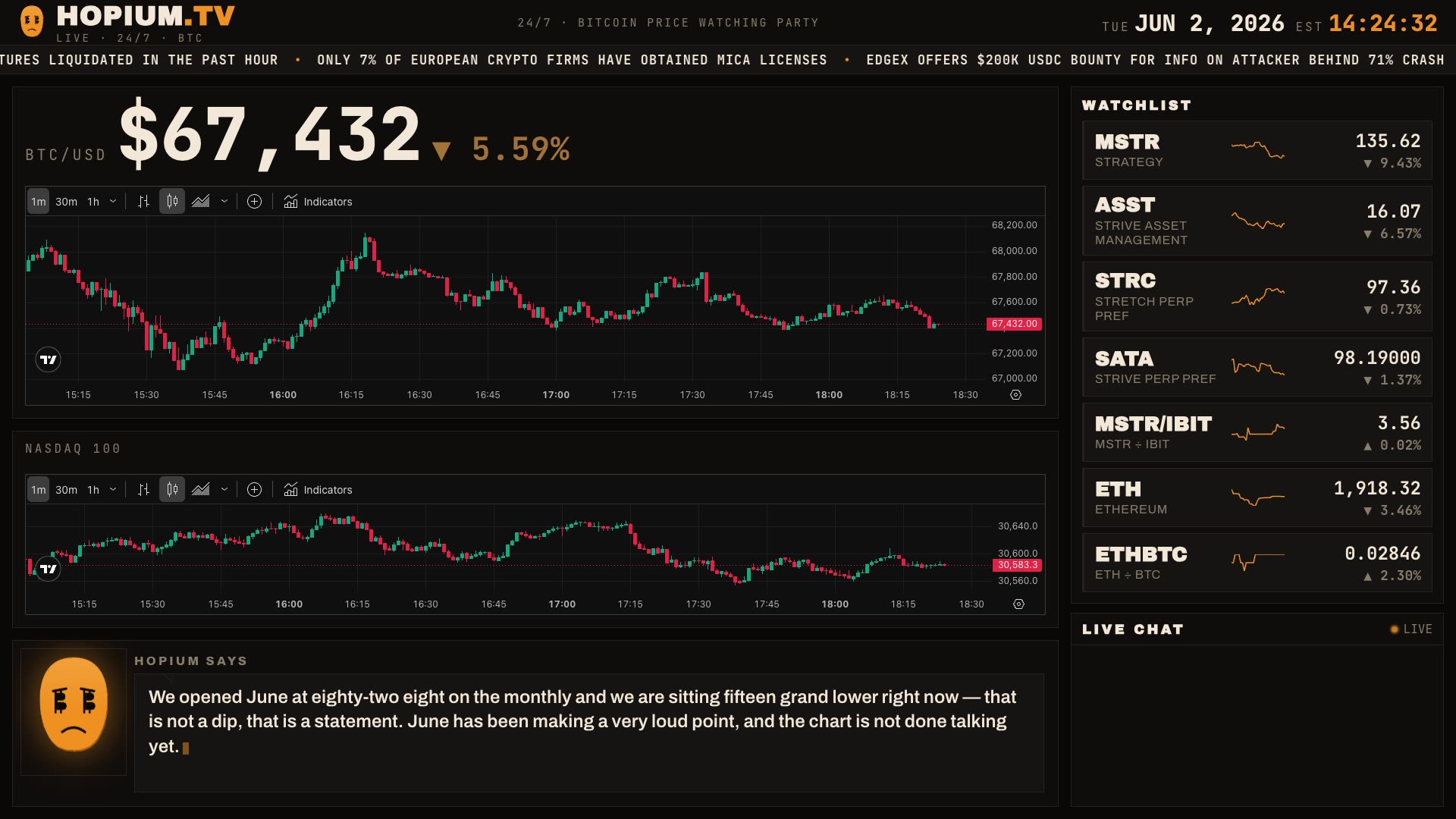Select the MSTR/IBIT ratio watchlist row

point(1257,432)
